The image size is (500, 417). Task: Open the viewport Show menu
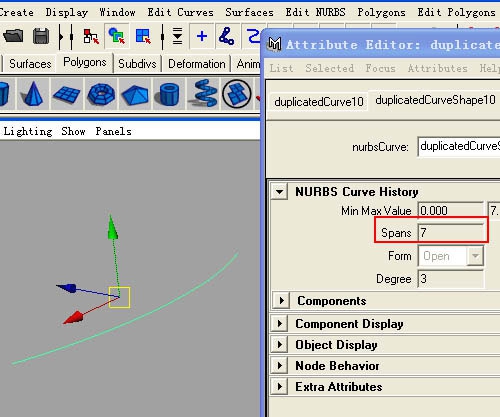point(73,131)
